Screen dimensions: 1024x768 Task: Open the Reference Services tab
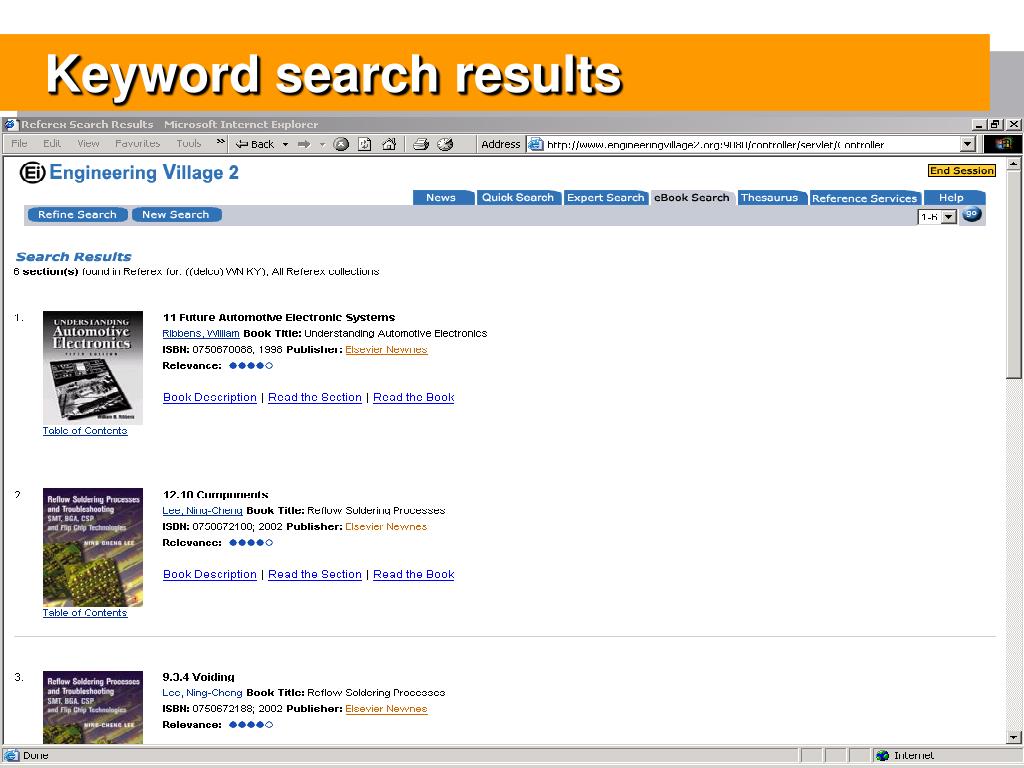pos(865,199)
